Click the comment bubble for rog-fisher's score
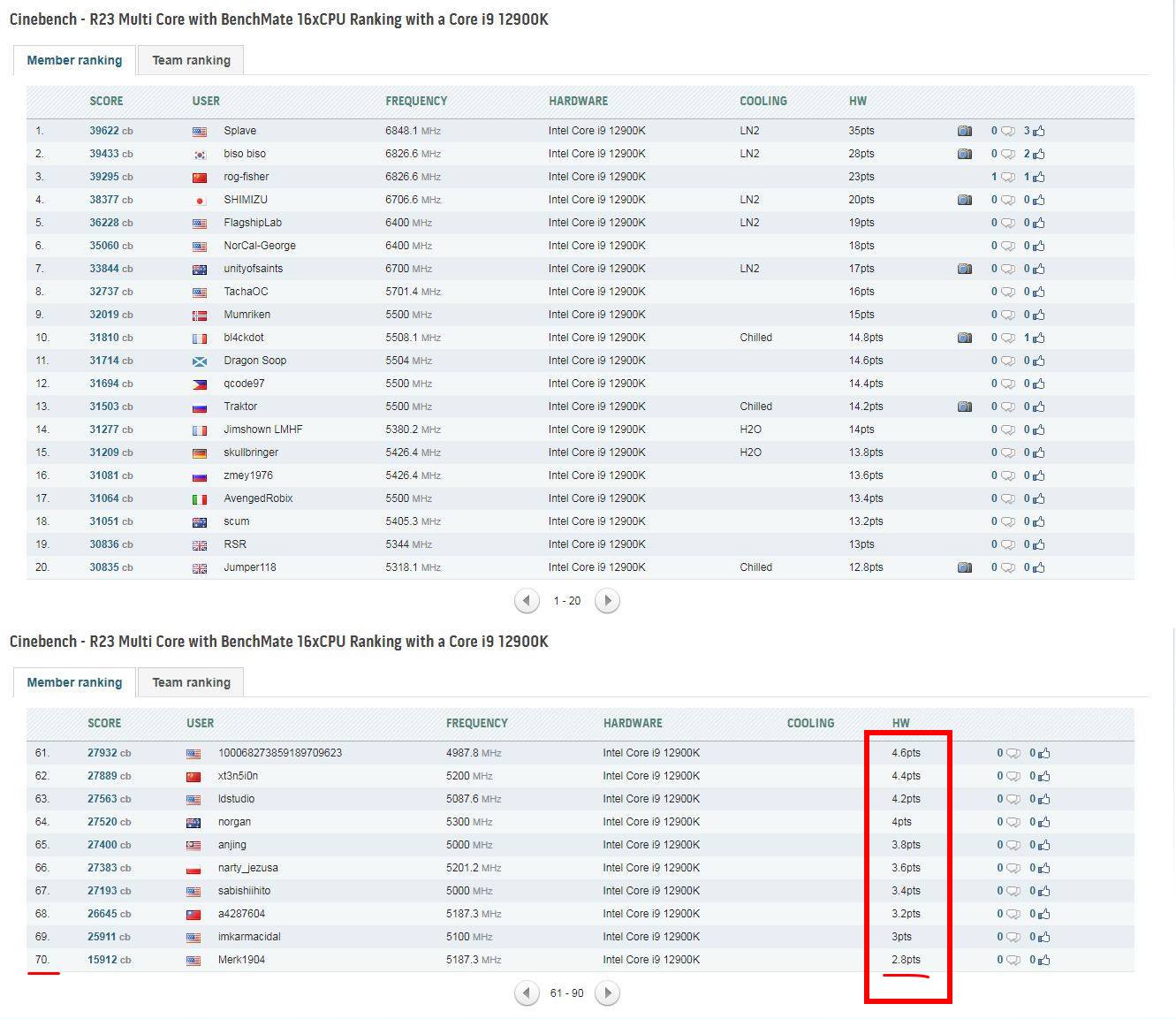 pos(1007,177)
